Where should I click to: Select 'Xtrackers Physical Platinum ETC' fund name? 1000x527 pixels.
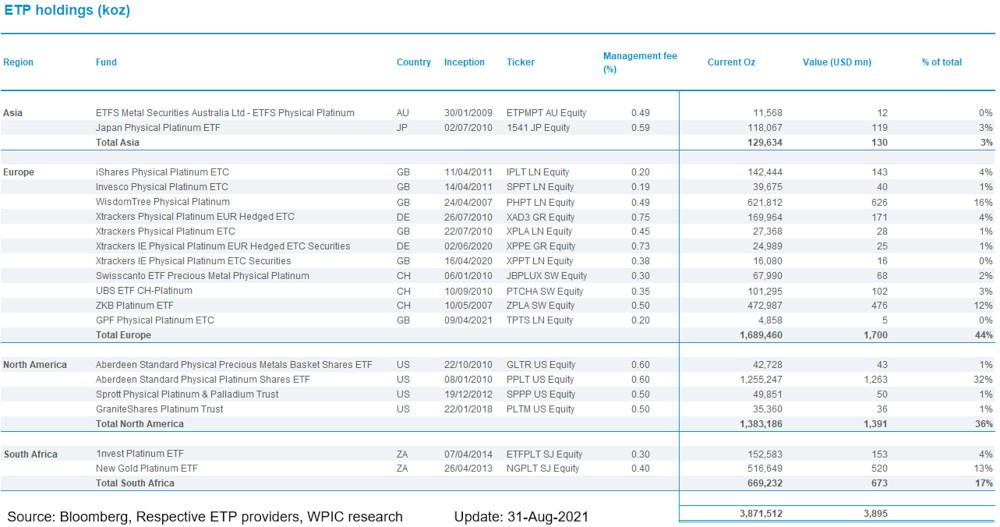[x=165, y=231]
